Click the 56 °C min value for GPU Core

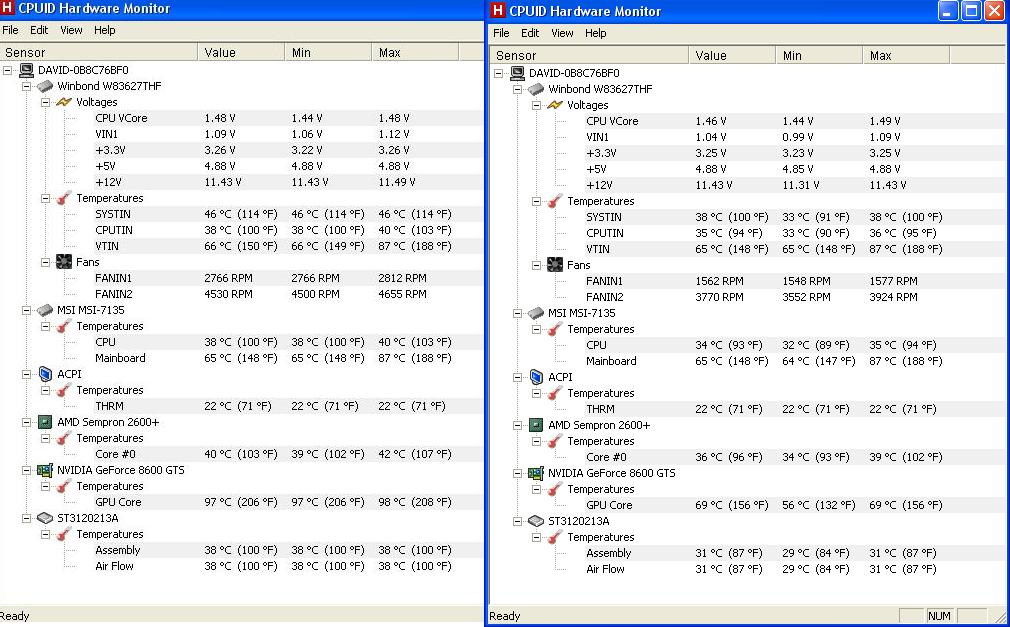point(819,505)
